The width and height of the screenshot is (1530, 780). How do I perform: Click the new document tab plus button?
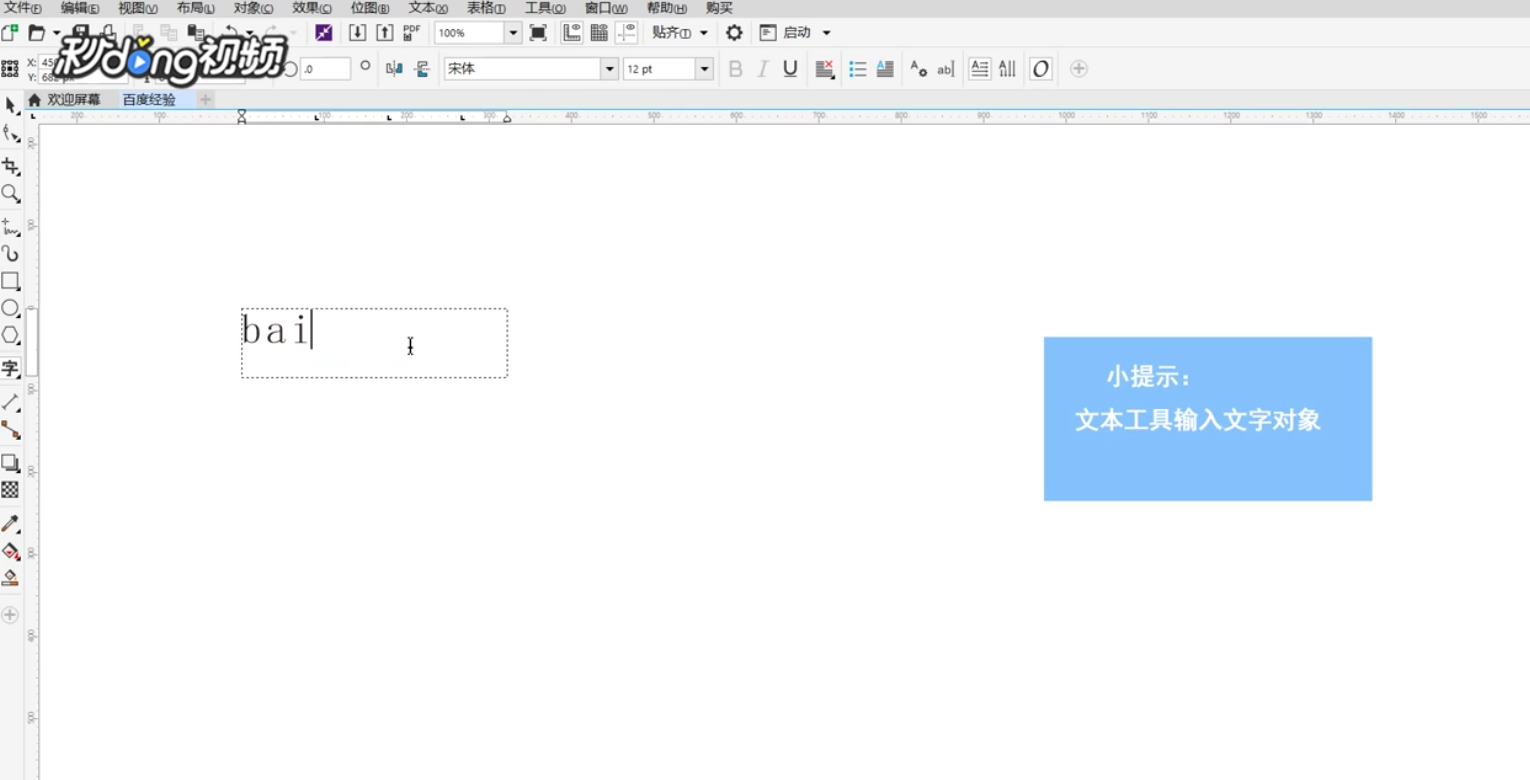coord(205,100)
